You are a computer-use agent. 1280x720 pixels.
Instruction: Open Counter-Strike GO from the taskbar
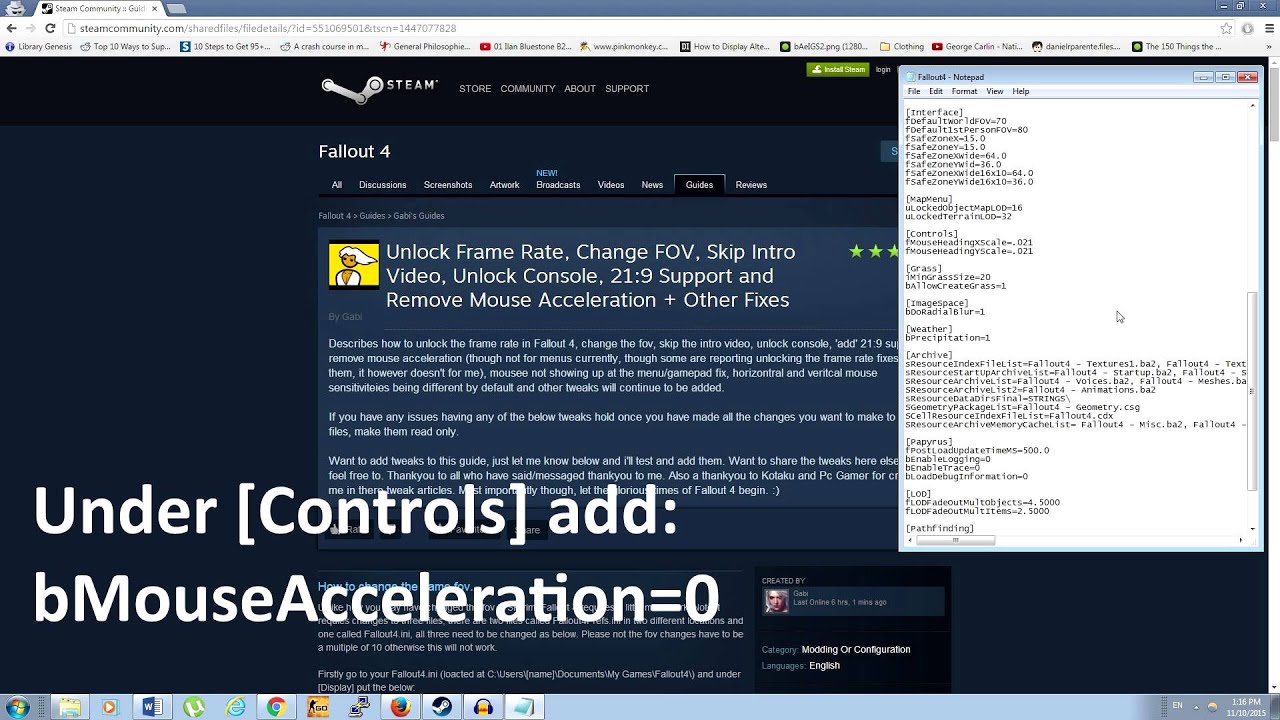click(318, 707)
